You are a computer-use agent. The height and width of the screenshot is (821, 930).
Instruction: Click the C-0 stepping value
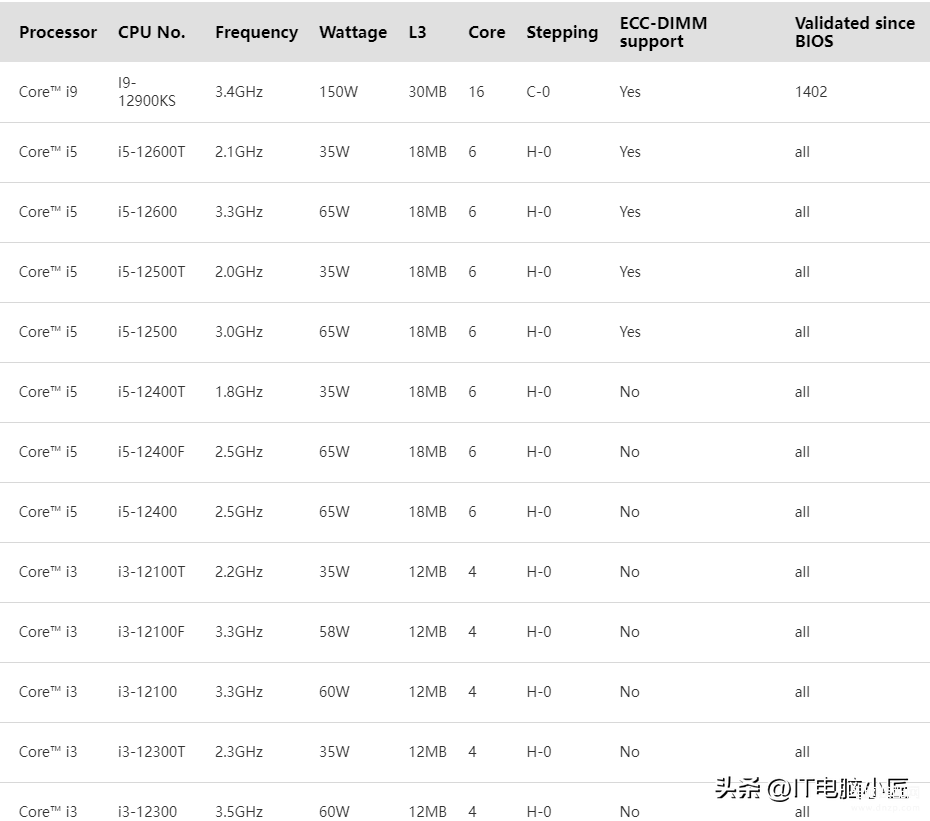tap(538, 92)
